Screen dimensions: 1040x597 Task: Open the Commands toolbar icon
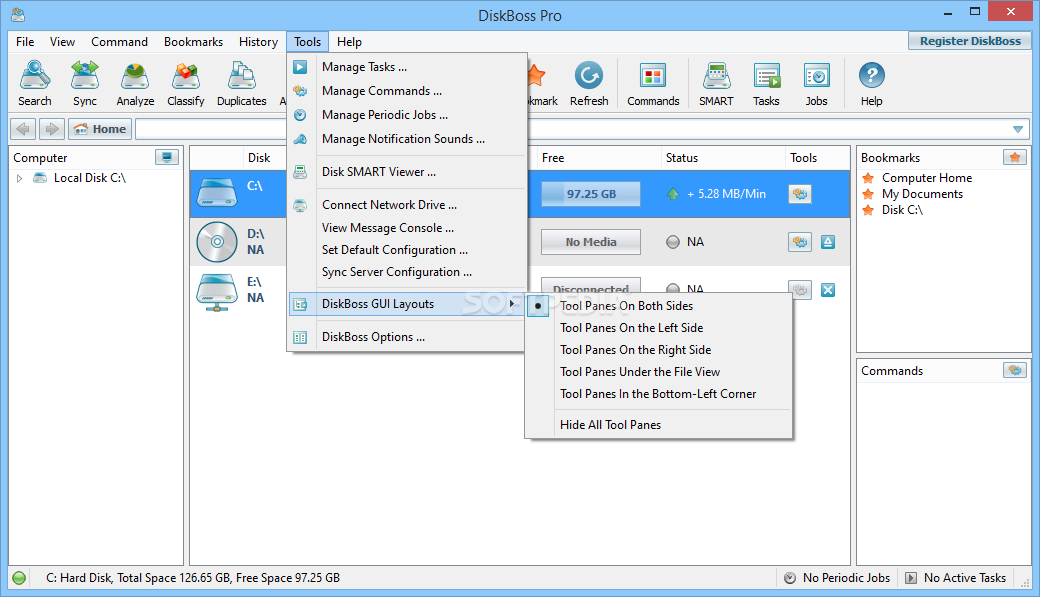[653, 83]
